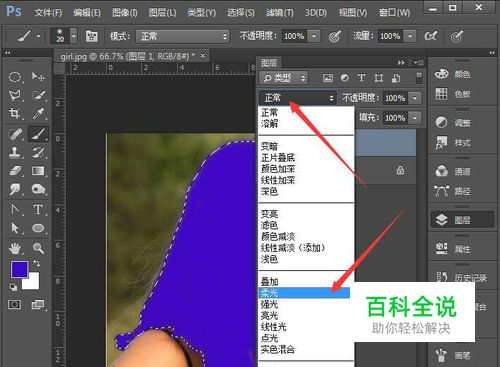Open the flow value dropdown arrow
The height and width of the screenshot is (367, 500).
tap(410, 36)
